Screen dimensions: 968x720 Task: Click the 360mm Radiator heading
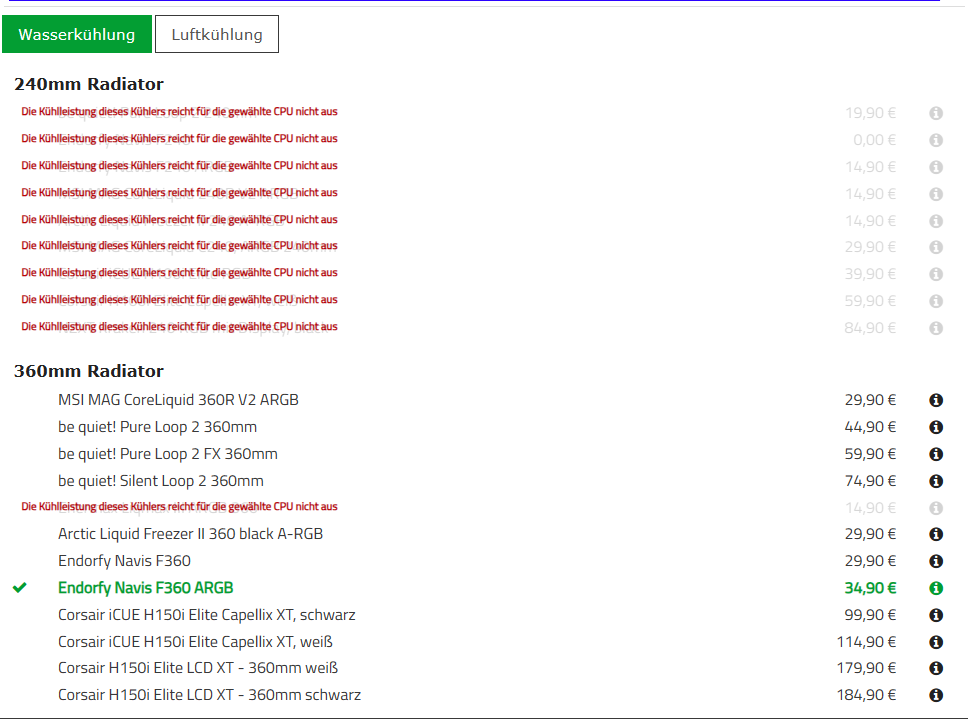tap(89, 371)
